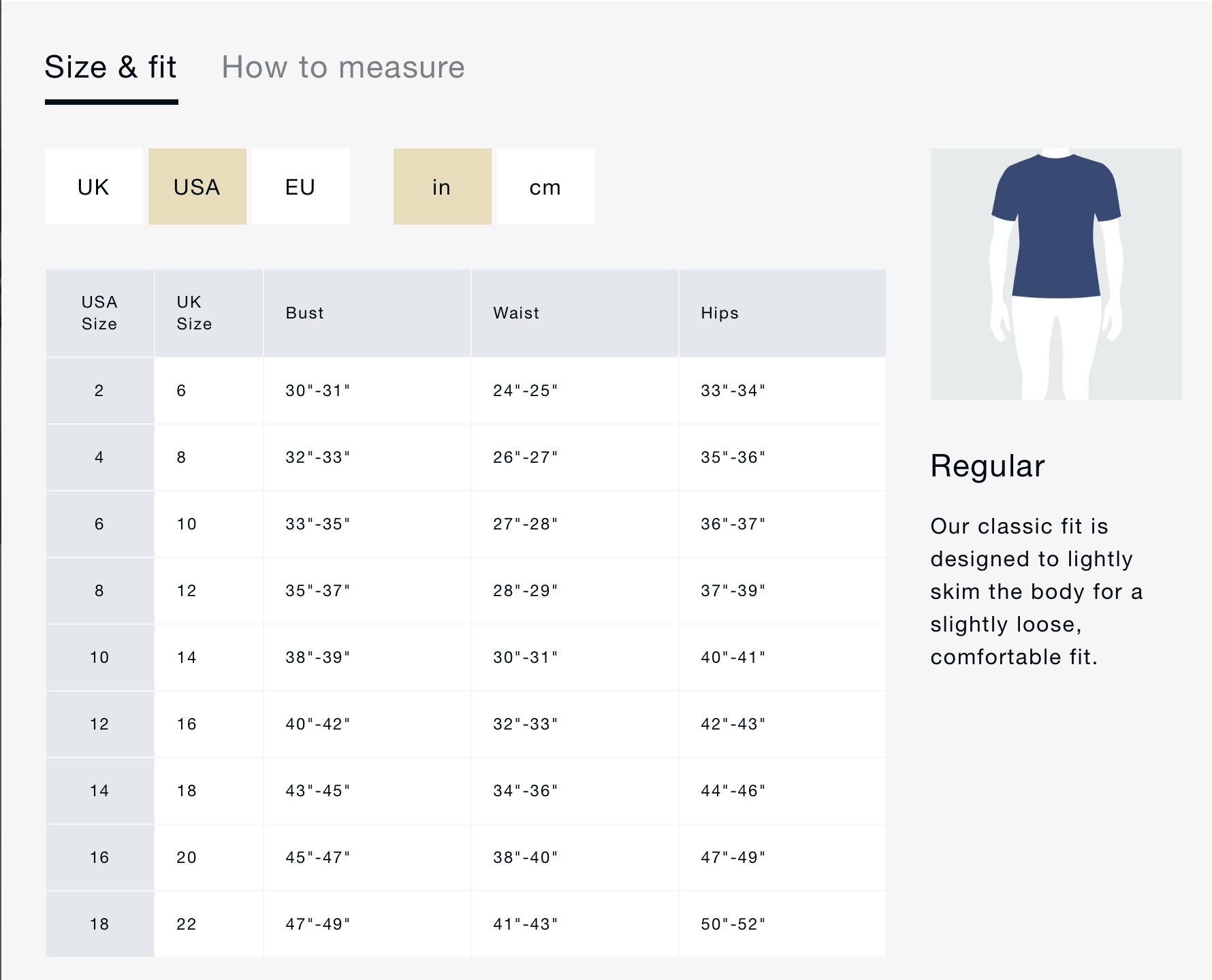
Task: Click the classic fit description text
Action: pos(1035,591)
